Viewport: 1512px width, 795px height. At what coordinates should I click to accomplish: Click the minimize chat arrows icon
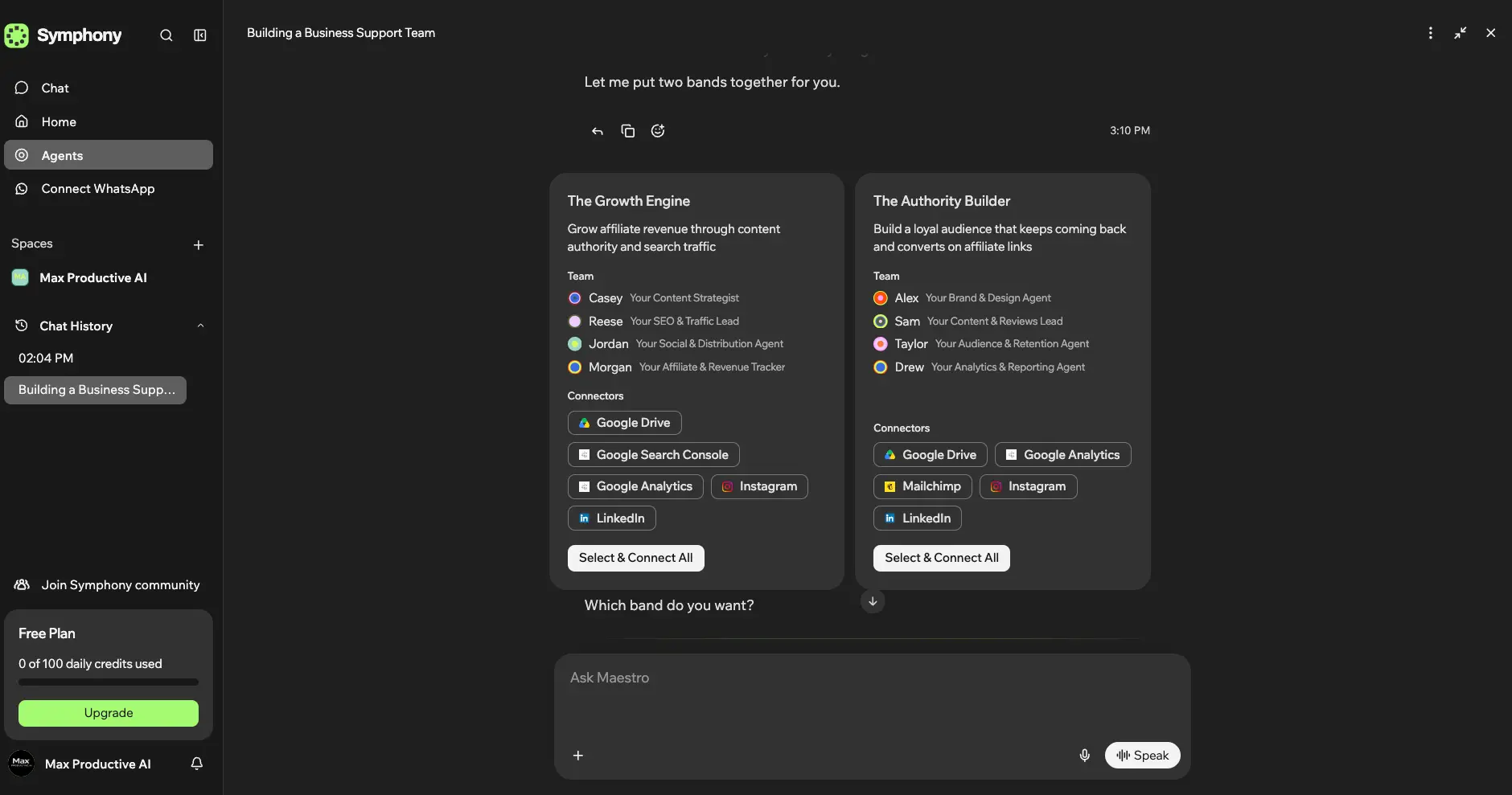[x=1461, y=33]
